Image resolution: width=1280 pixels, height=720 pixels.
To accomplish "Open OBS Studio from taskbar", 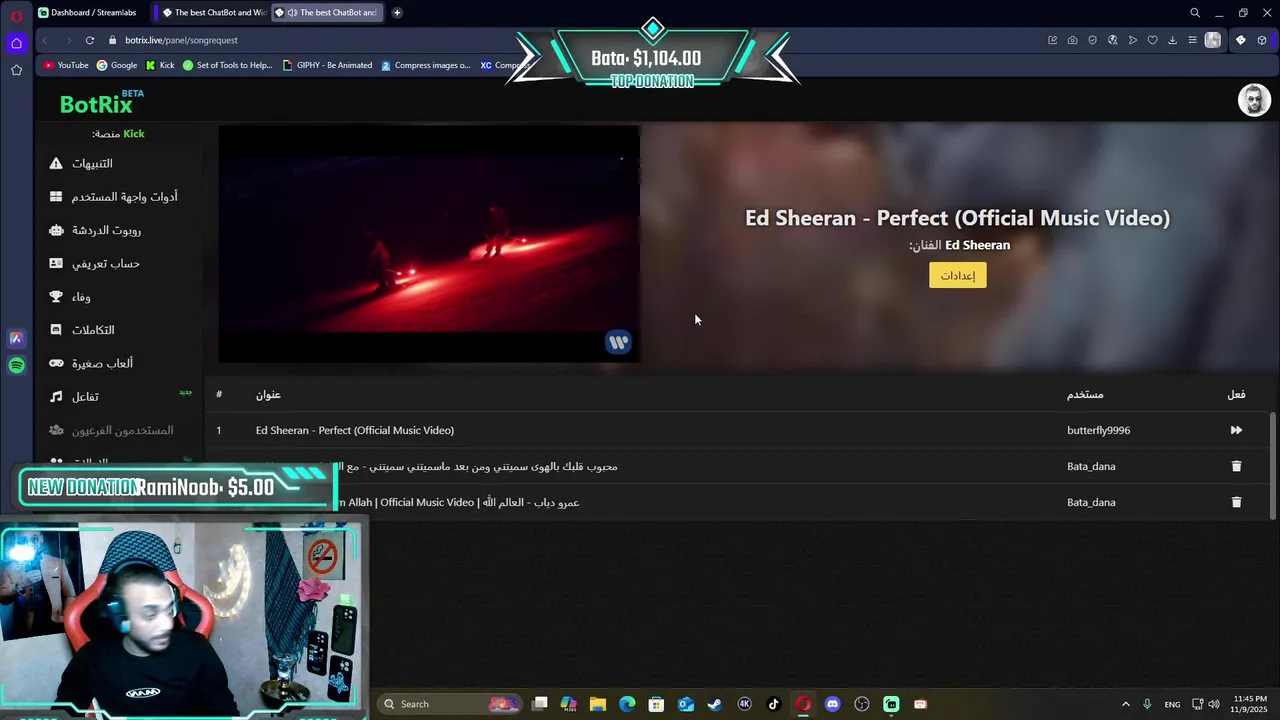I will [x=862, y=704].
